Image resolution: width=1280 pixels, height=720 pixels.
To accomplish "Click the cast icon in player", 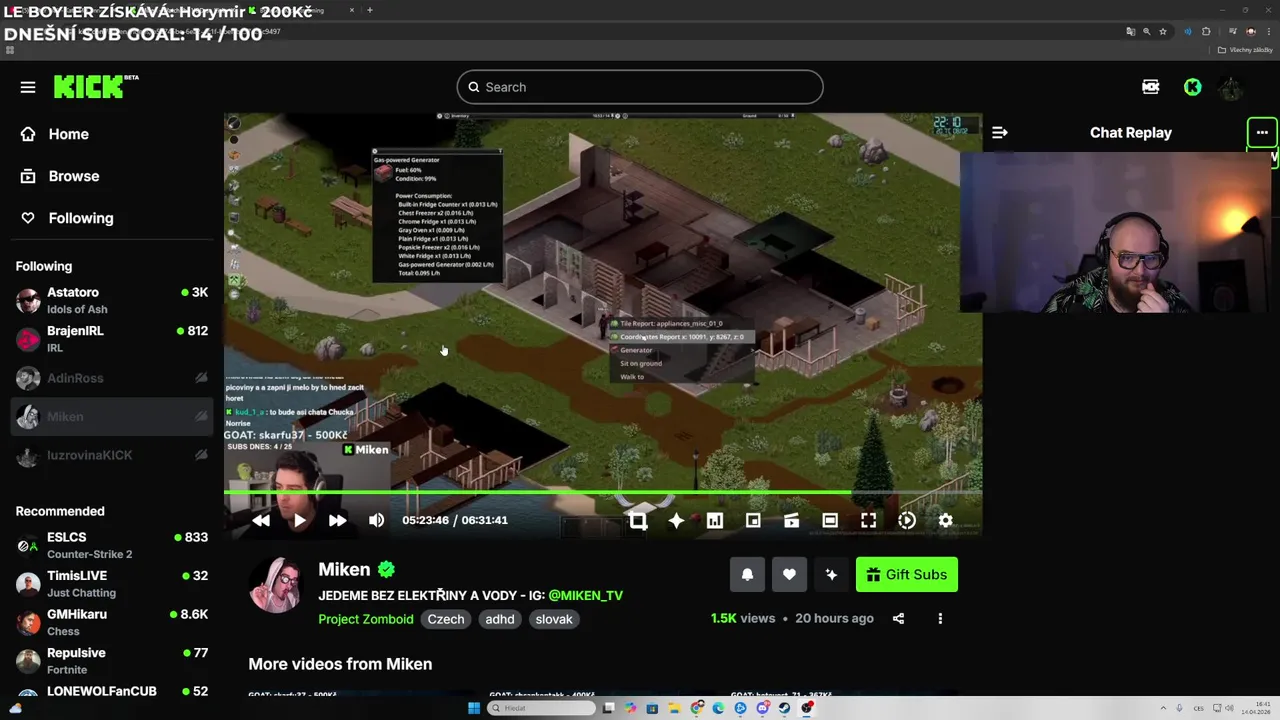I will [x=791, y=520].
